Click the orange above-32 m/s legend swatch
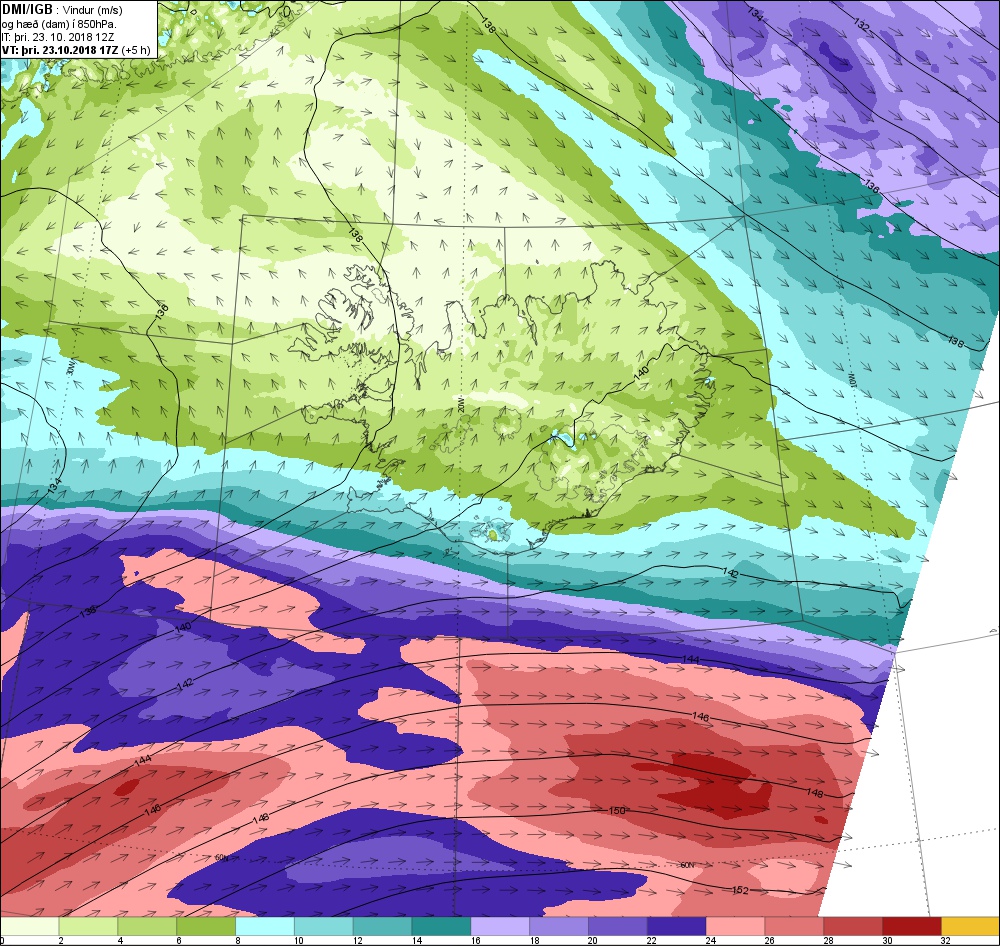Image resolution: width=1000 pixels, height=946 pixels. click(971, 926)
